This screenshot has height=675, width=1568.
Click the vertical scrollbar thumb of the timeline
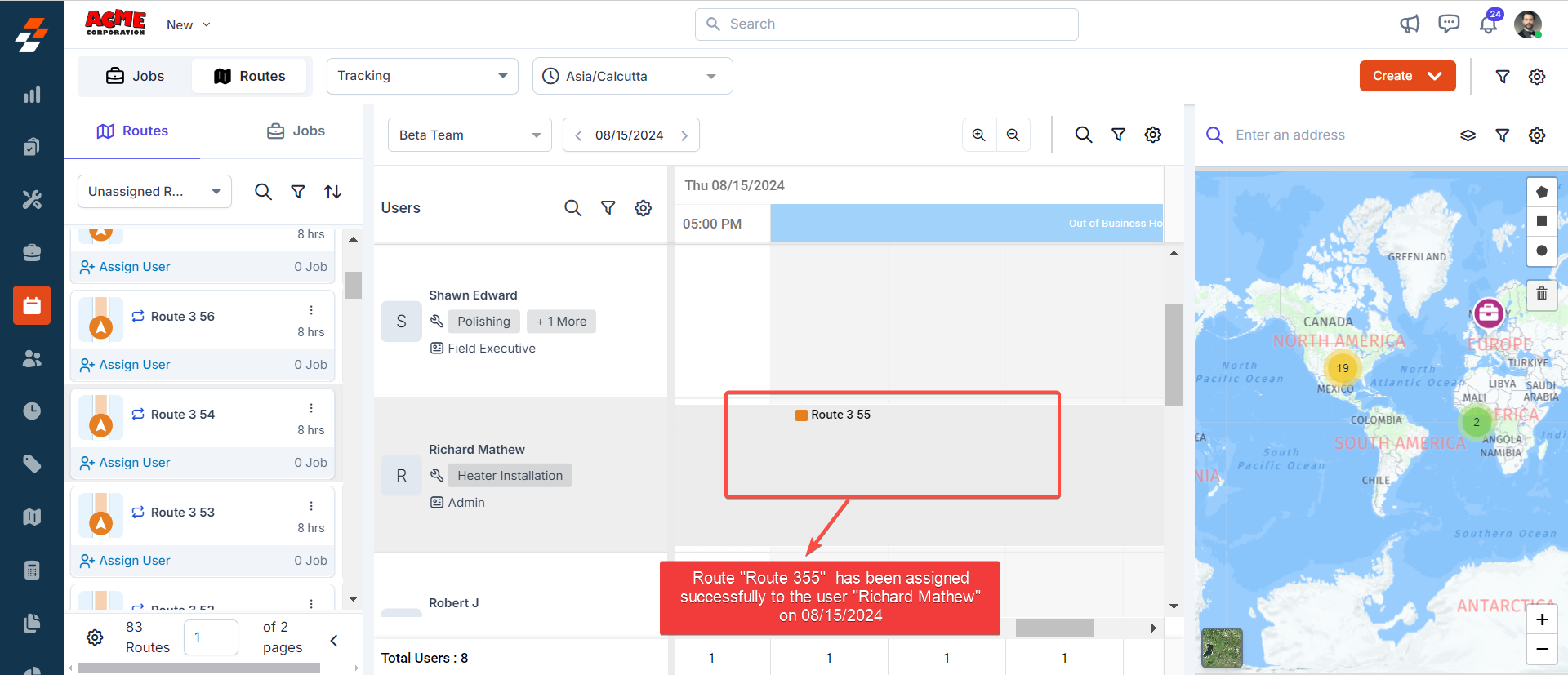point(1174,354)
